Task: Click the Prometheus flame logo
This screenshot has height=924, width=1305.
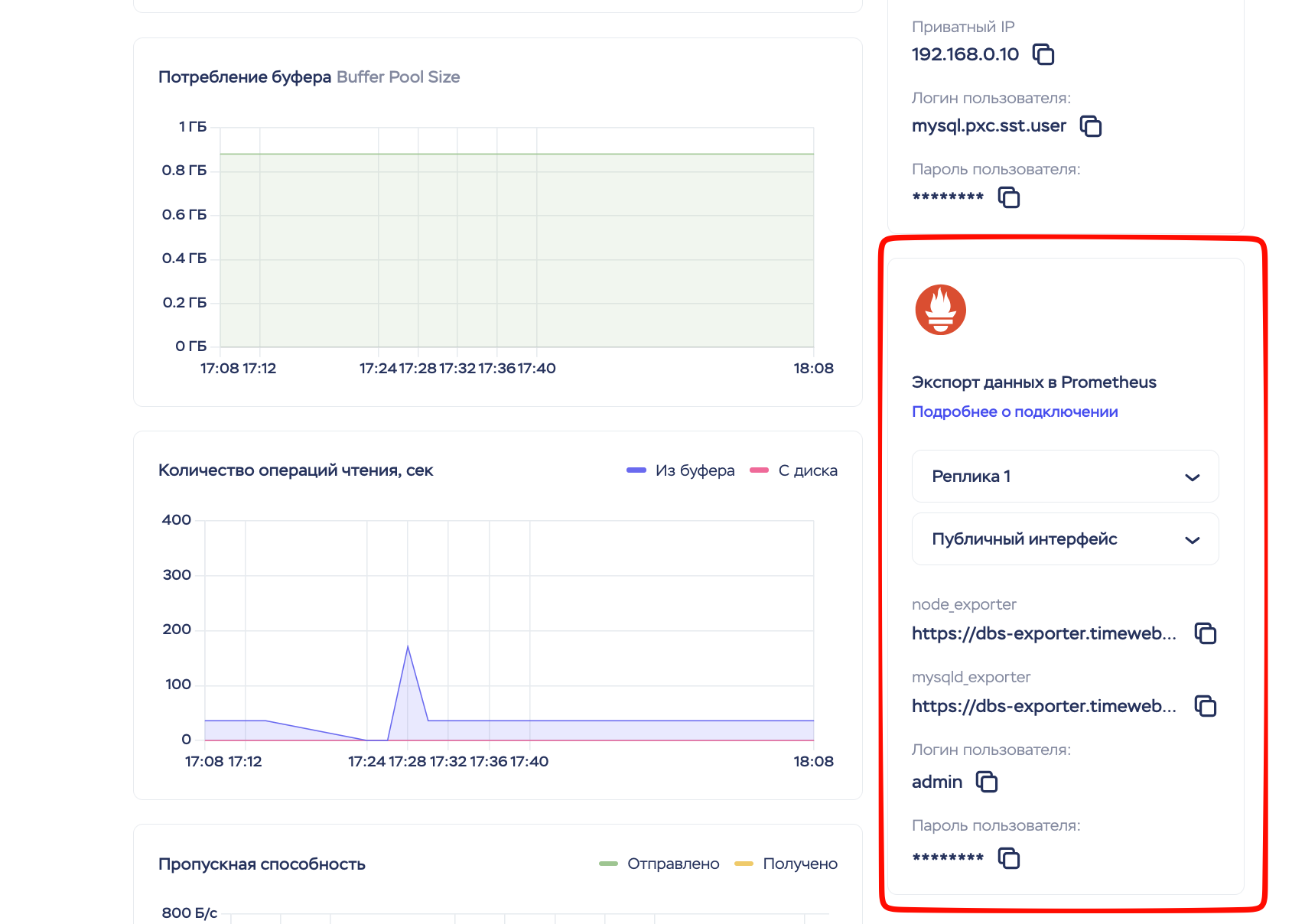Action: pyautogui.click(x=940, y=310)
